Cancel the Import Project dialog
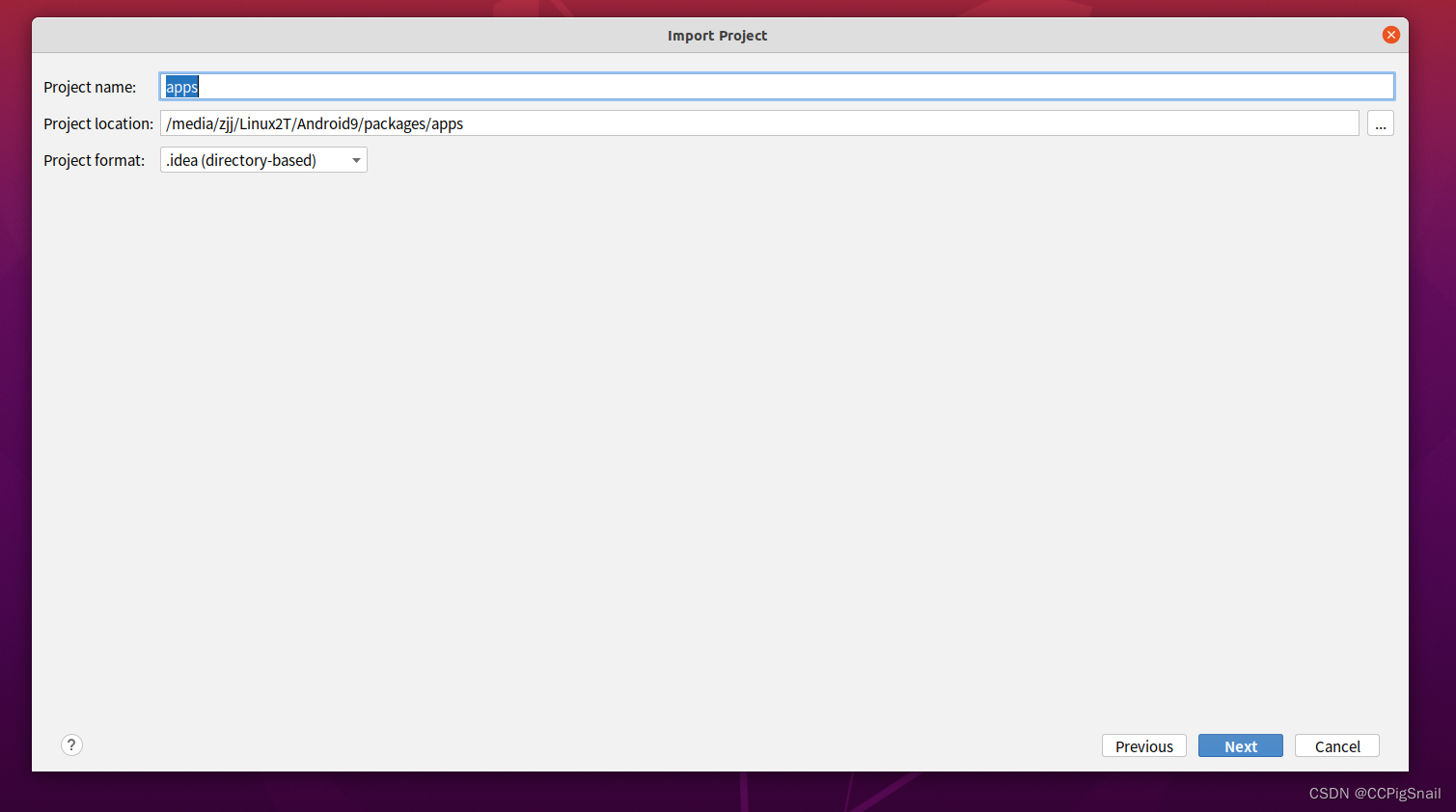Viewport: 1456px width, 812px height. [x=1337, y=746]
